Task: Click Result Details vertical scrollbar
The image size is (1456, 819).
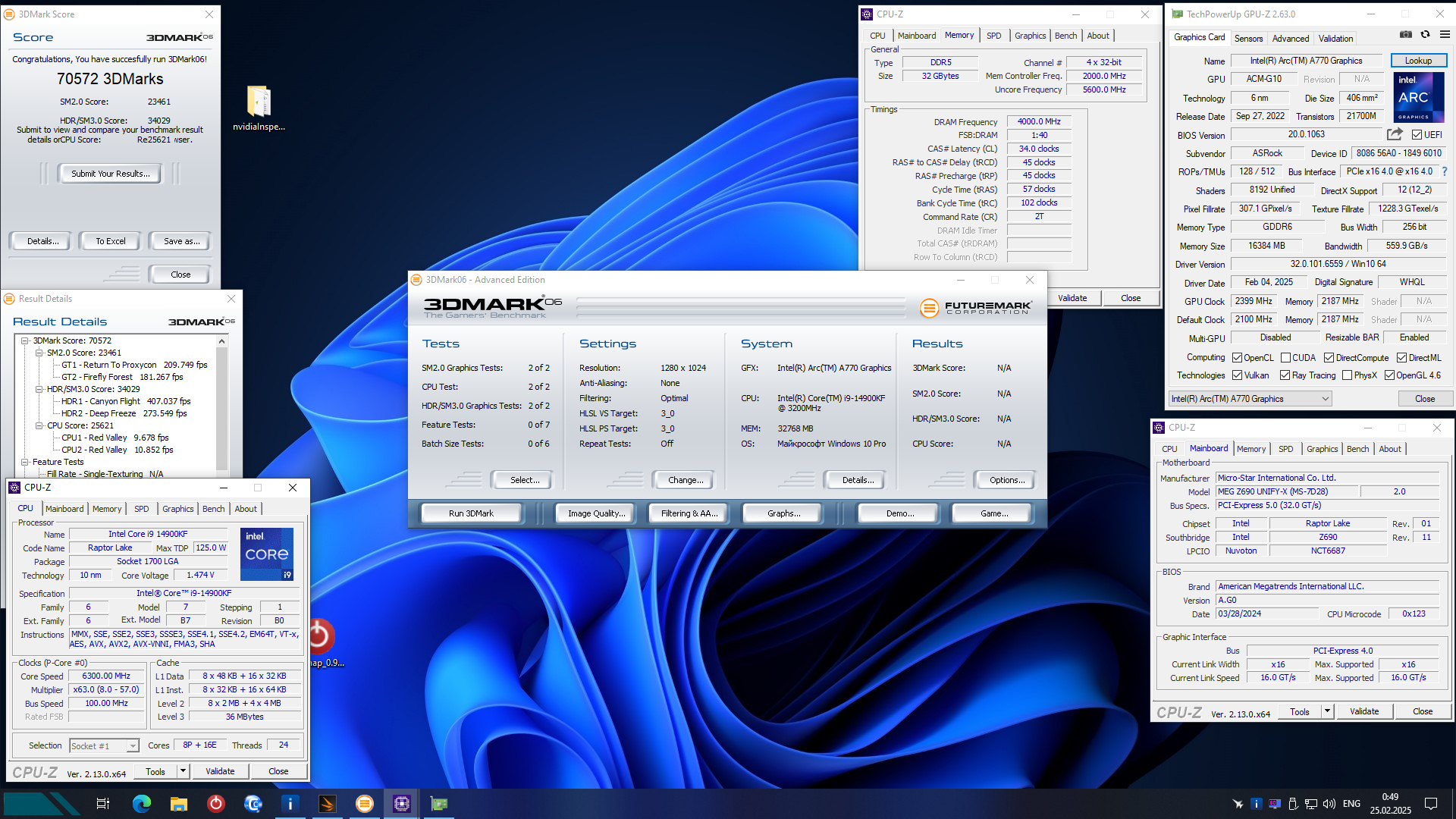Action: (x=221, y=406)
